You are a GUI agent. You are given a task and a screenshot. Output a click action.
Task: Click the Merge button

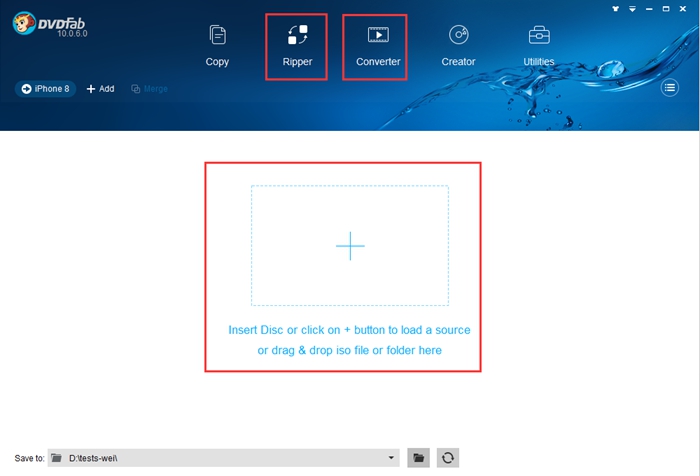150,89
